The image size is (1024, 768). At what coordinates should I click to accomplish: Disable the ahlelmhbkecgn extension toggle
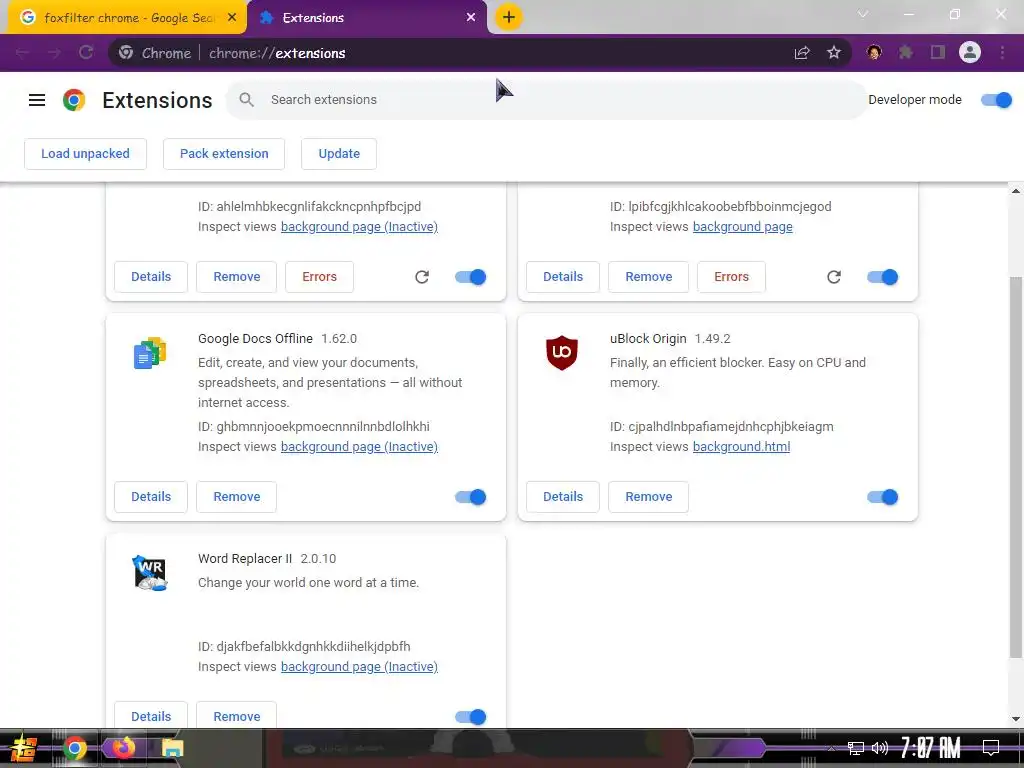tap(471, 277)
